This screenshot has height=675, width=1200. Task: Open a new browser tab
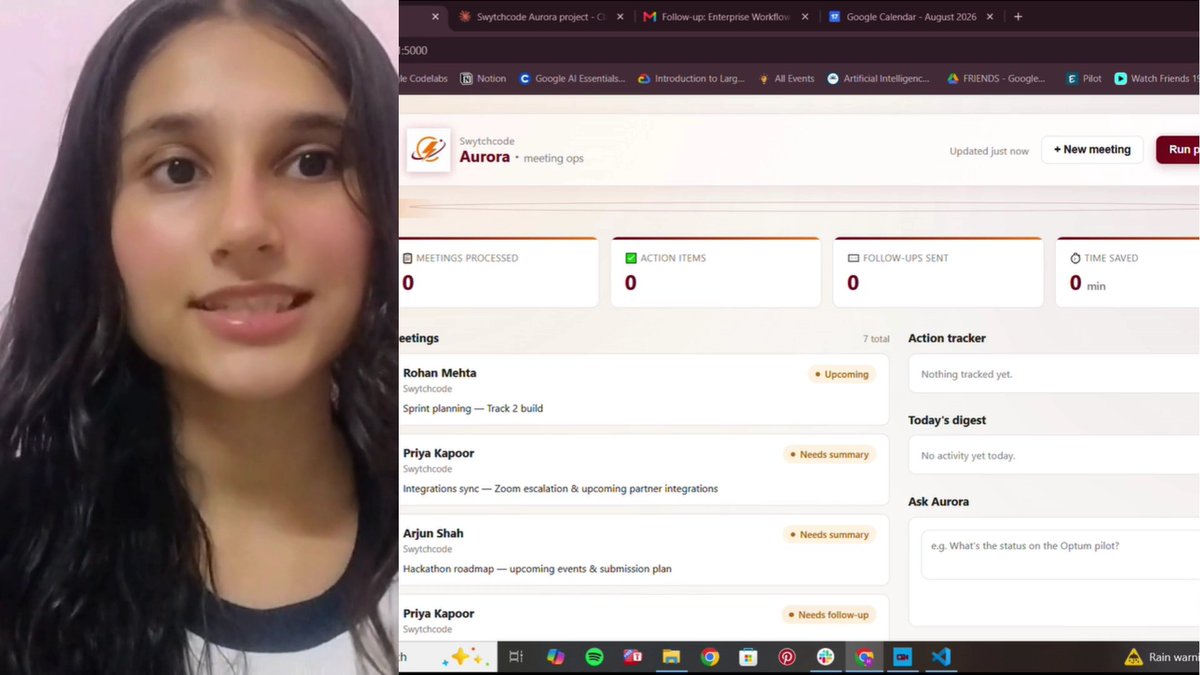click(1018, 17)
